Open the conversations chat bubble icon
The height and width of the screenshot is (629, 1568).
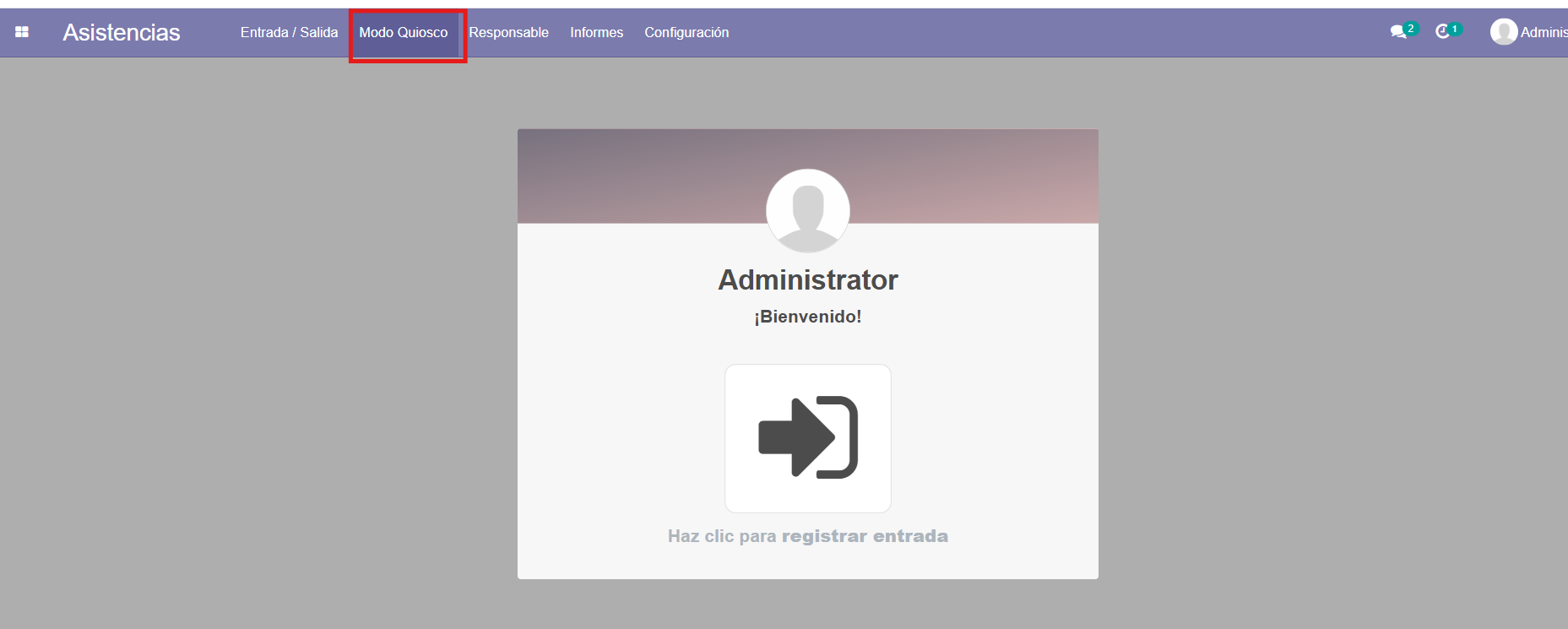1397,32
